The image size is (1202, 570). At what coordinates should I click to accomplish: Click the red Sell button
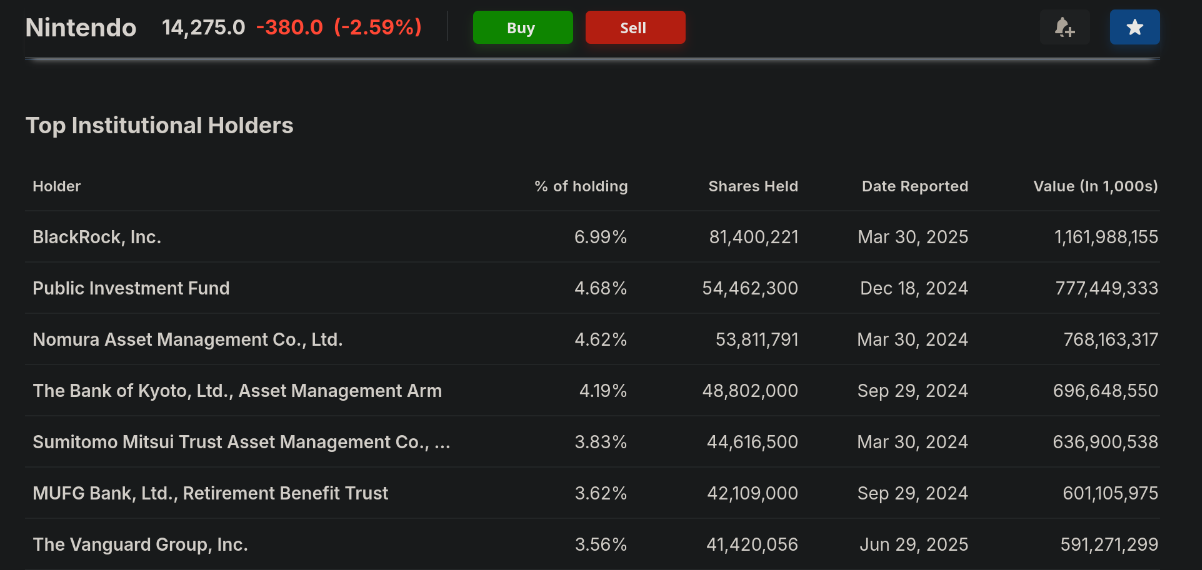click(636, 28)
